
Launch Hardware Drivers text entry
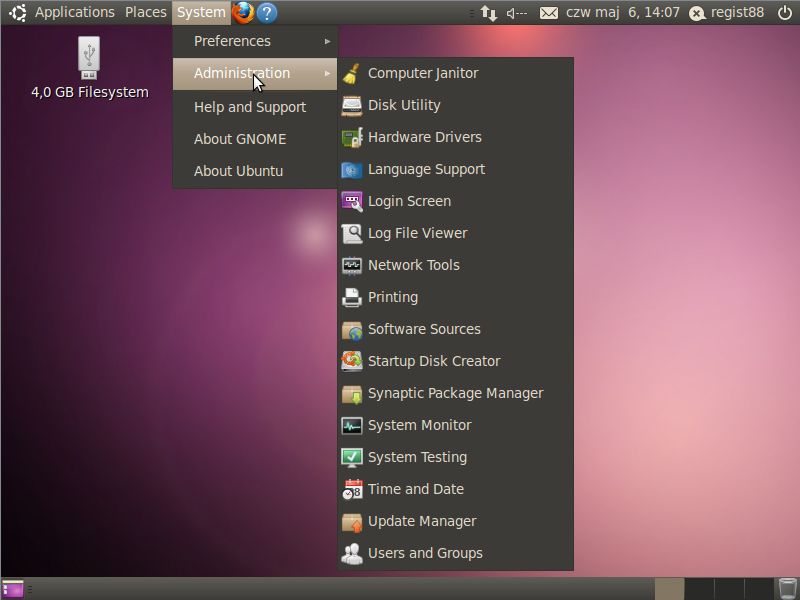point(424,137)
